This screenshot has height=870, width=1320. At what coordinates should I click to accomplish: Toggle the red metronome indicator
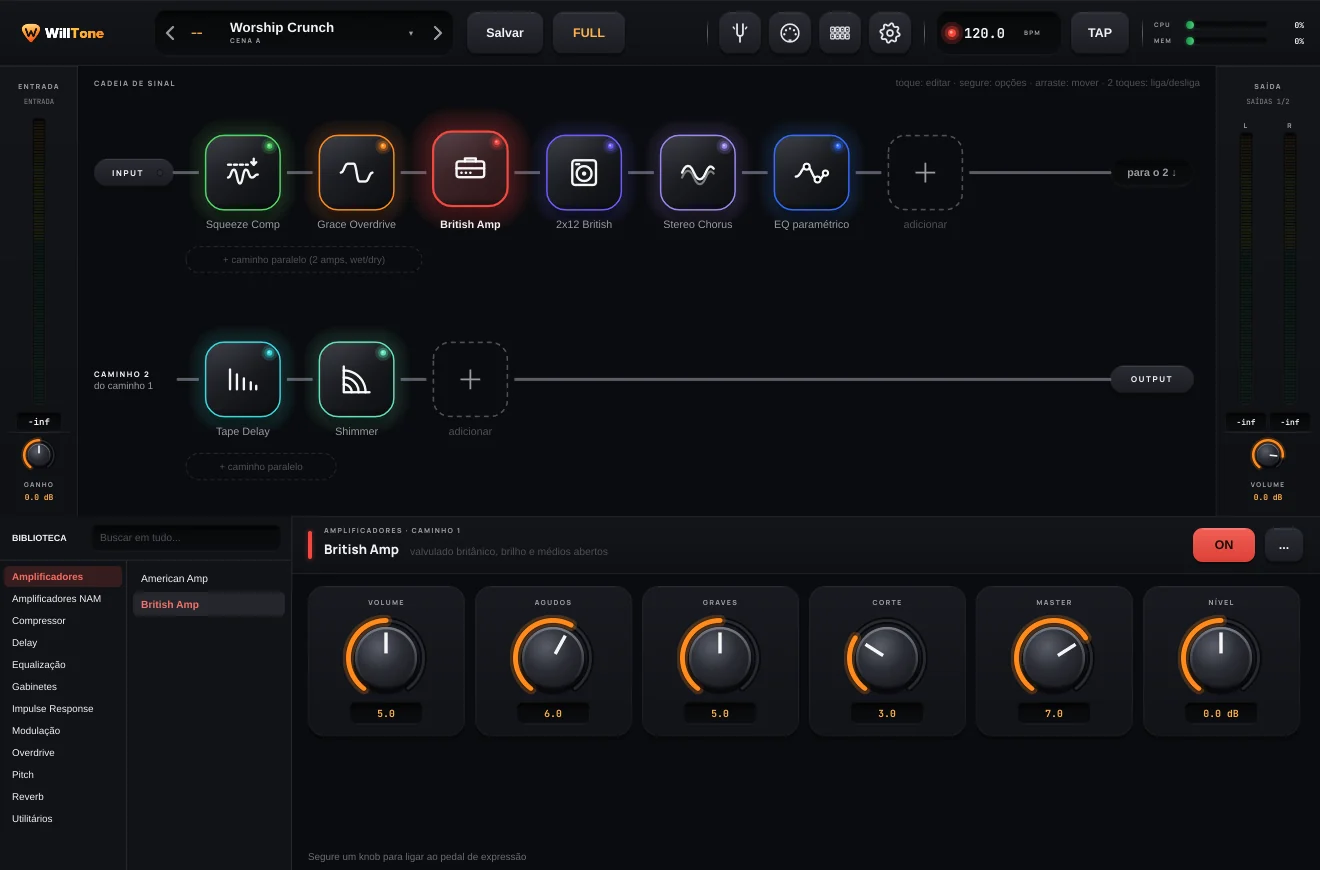click(951, 33)
